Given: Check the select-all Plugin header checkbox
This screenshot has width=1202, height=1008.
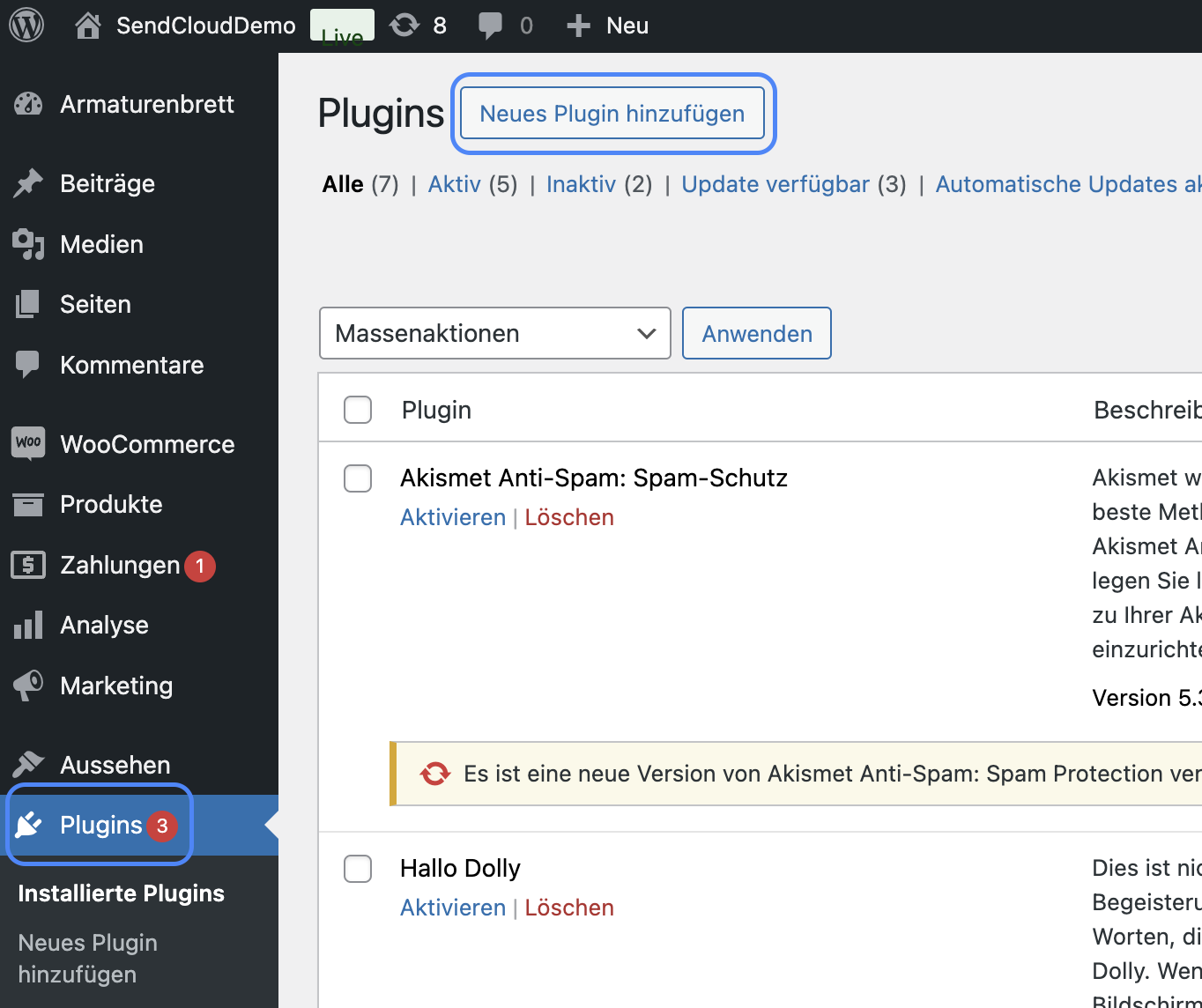Looking at the screenshot, I should click(358, 410).
